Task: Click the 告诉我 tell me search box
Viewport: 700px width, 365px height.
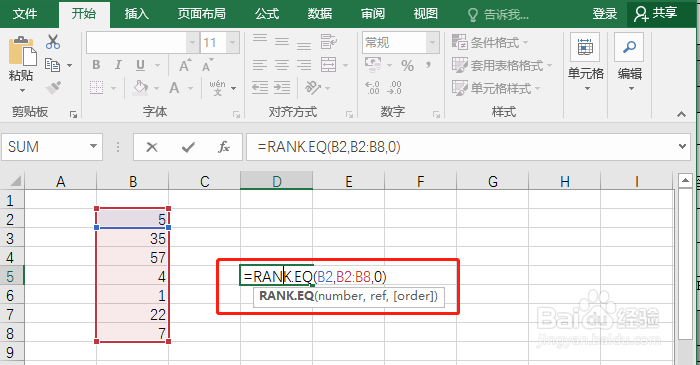Action: (x=499, y=15)
